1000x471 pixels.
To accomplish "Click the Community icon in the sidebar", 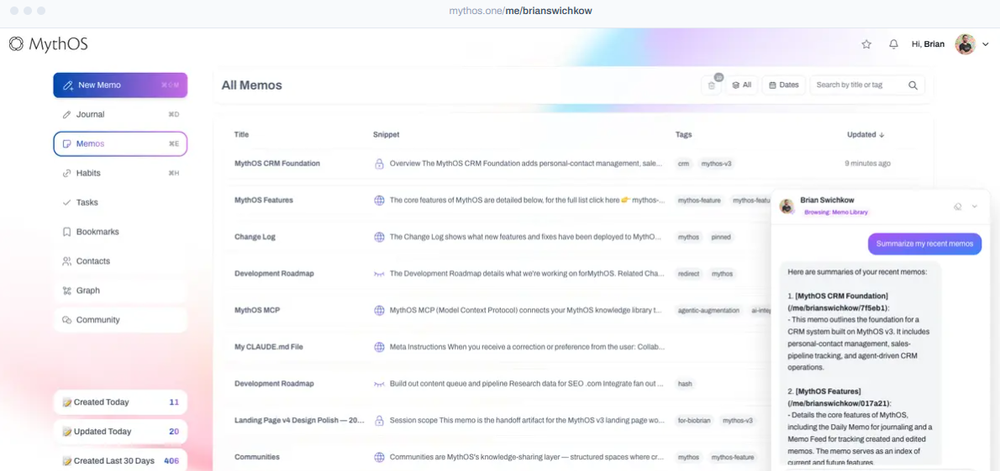I will click(66, 320).
